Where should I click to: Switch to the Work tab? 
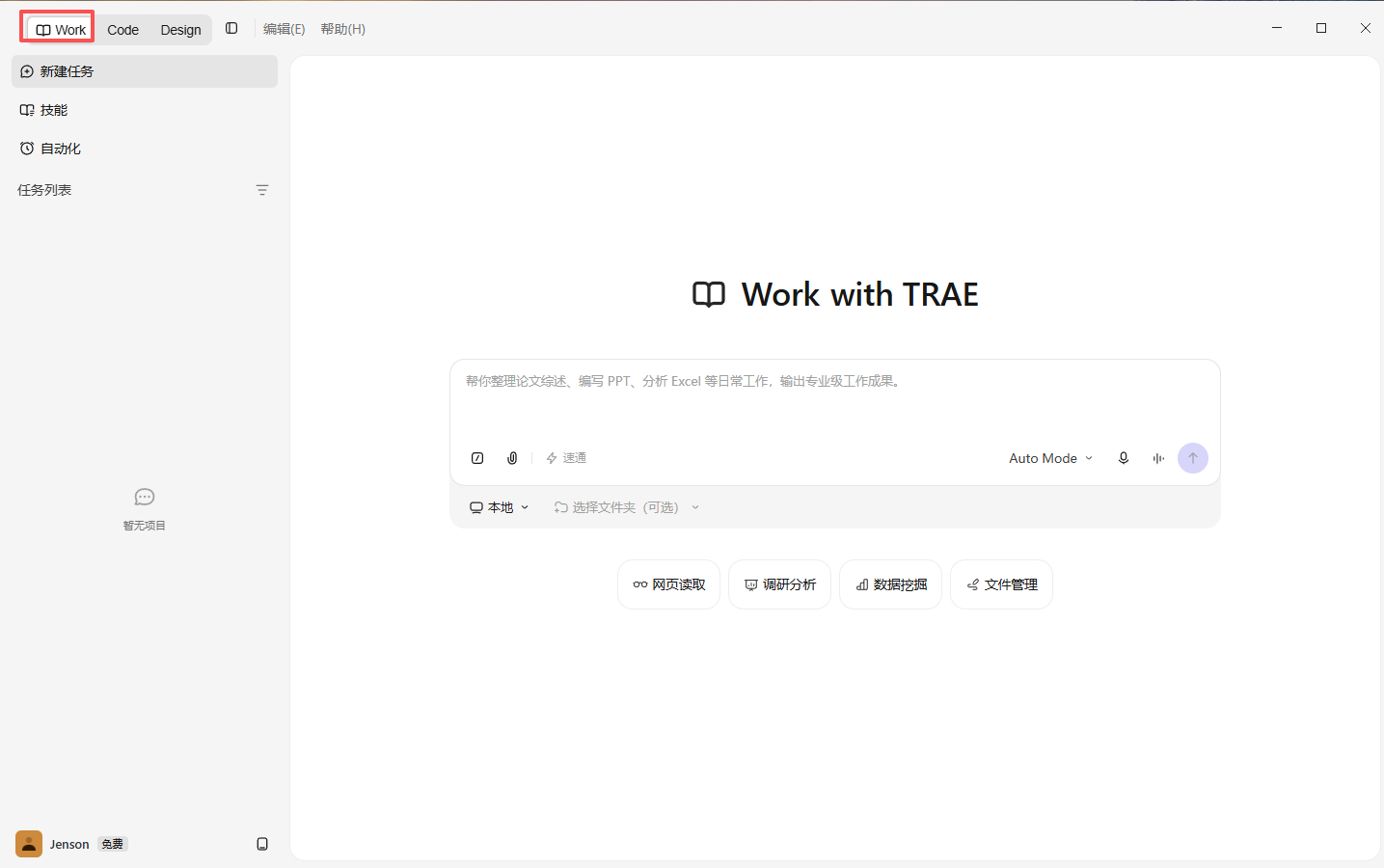point(61,30)
